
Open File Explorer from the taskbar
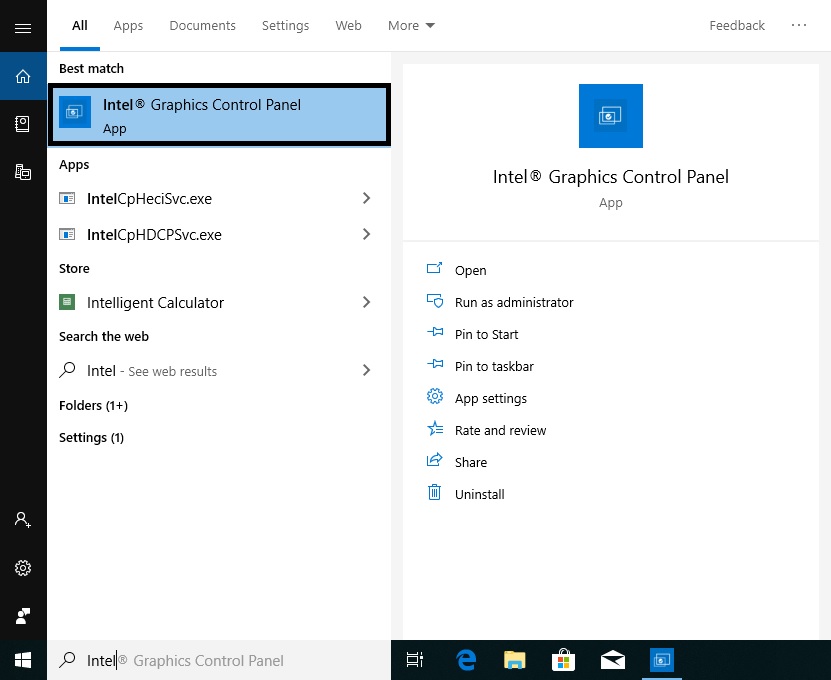514,660
